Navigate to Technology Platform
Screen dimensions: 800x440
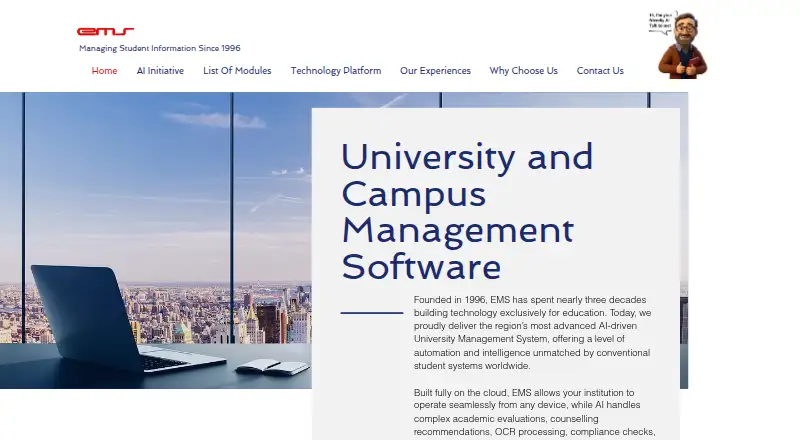(x=336, y=71)
